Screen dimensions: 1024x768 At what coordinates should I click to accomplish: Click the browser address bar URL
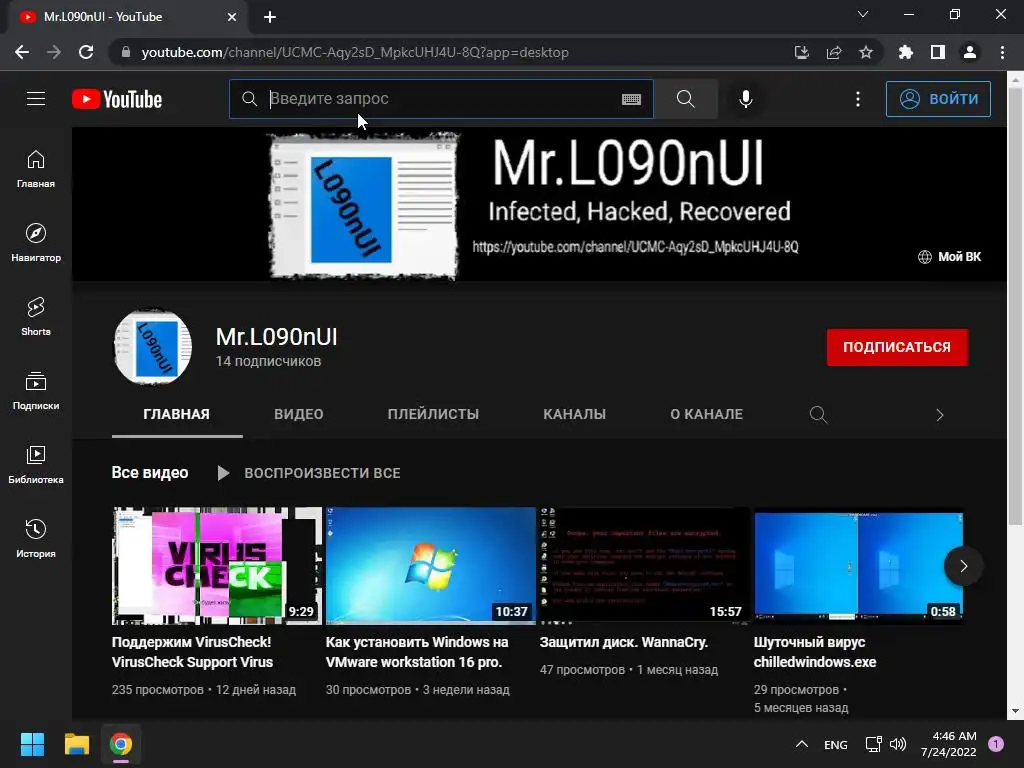pos(355,52)
